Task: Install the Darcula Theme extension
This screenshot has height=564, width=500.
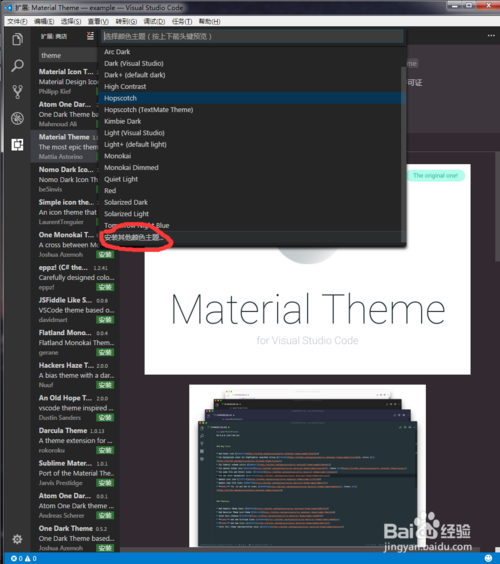Action: pyautogui.click(x=105, y=450)
